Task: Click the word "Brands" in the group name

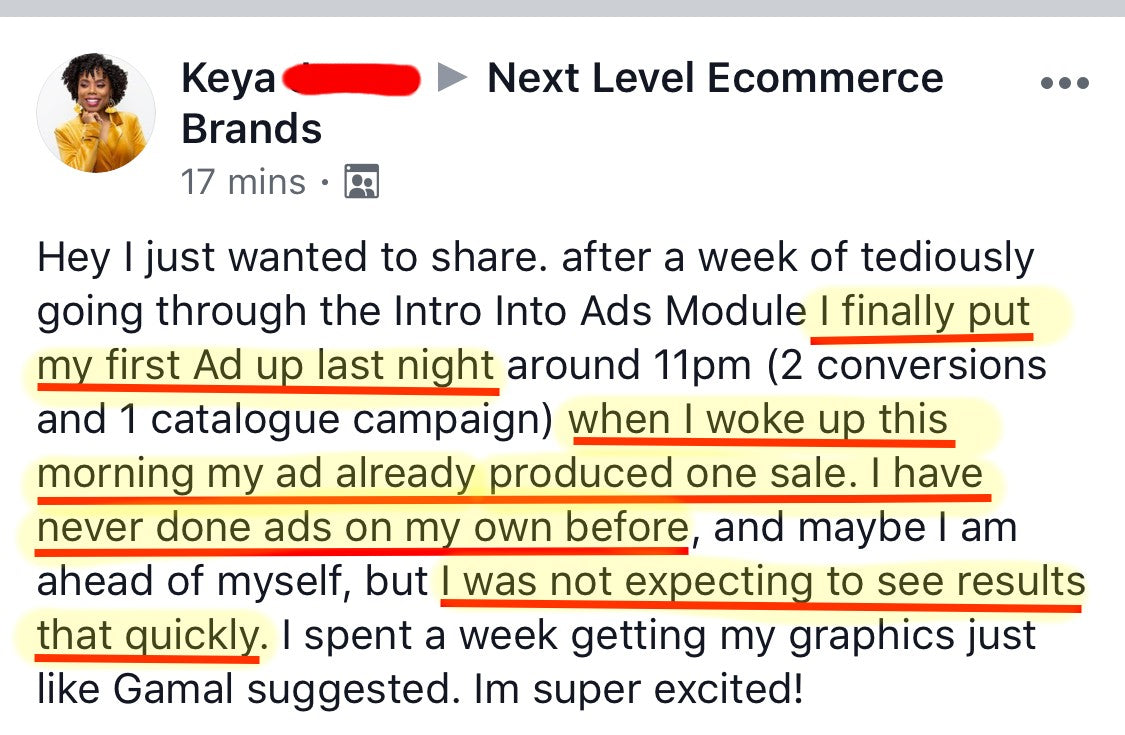Action: tap(252, 129)
